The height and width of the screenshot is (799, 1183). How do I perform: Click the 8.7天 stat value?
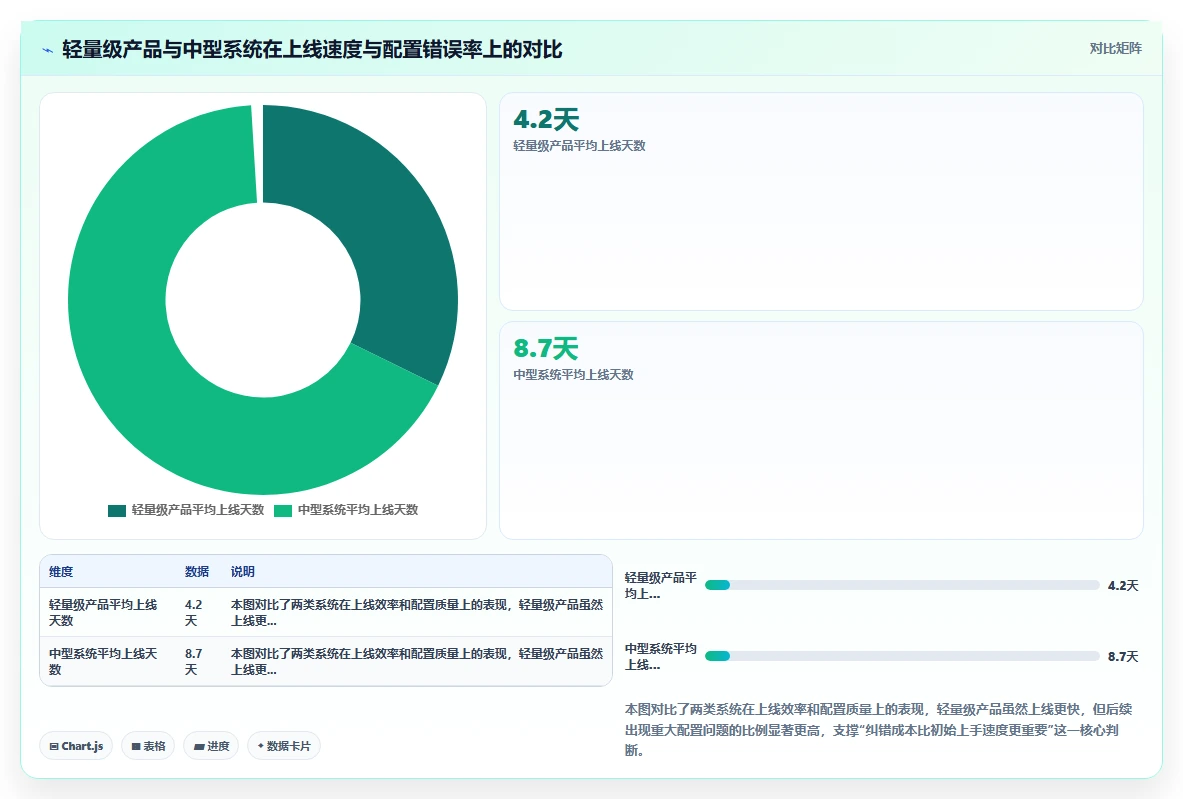click(545, 349)
